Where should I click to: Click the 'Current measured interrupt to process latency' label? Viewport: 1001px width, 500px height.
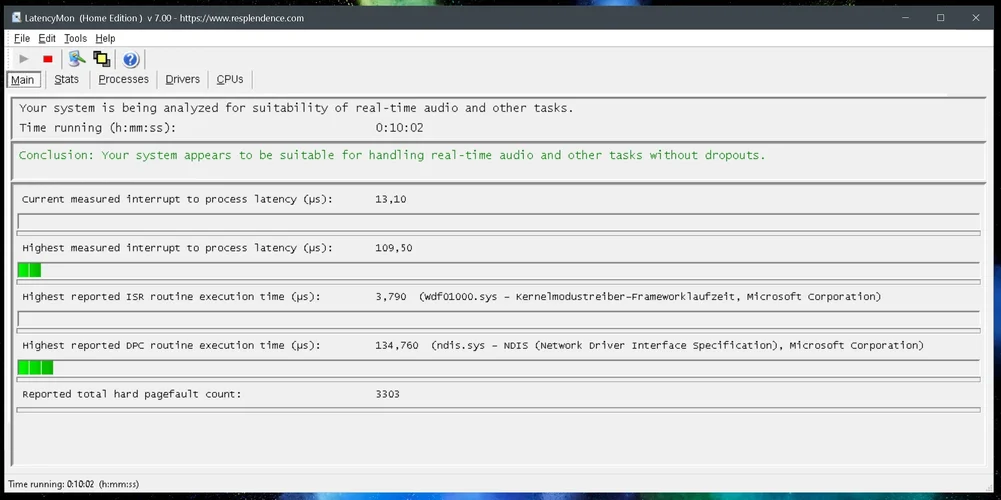coord(177,199)
